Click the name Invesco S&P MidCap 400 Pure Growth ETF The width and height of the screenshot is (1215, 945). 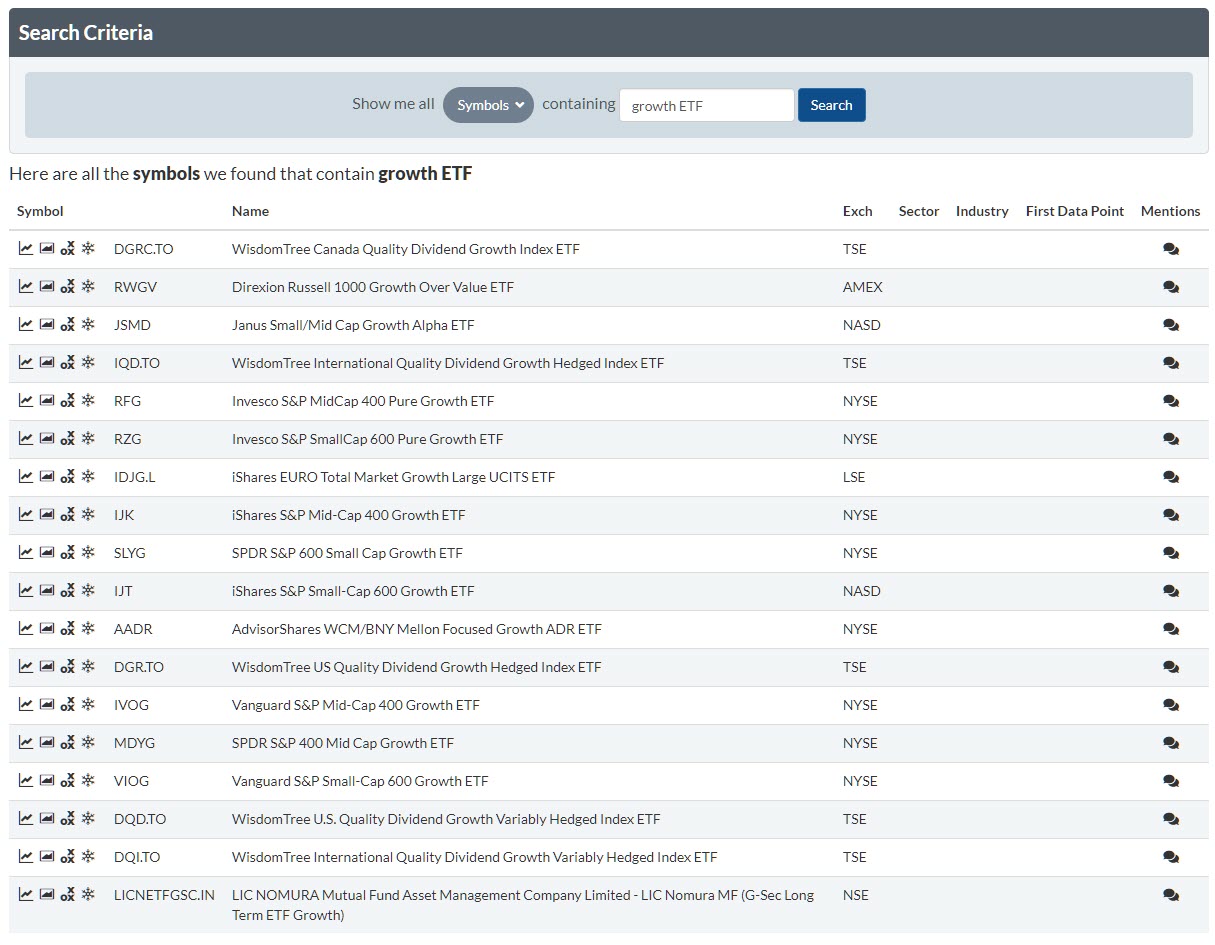click(x=363, y=401)
